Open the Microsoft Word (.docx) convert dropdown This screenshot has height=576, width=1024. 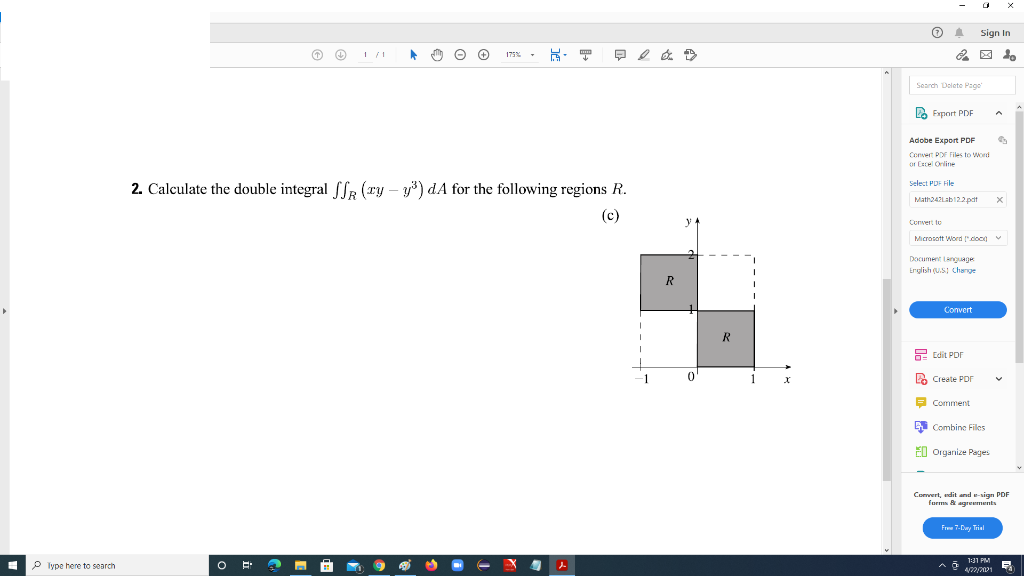click(957, 238)
